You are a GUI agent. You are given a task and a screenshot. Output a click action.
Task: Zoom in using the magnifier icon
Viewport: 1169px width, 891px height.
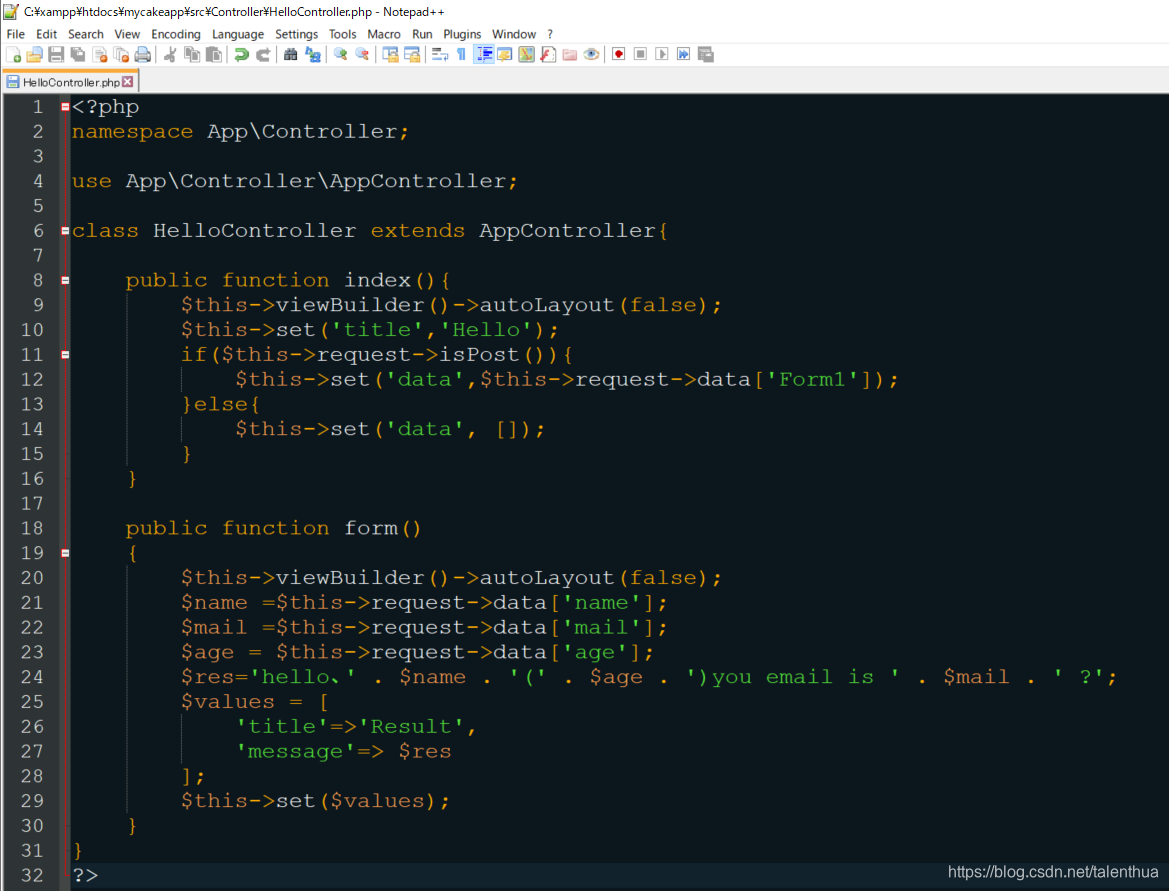click(x=339, y=54)
